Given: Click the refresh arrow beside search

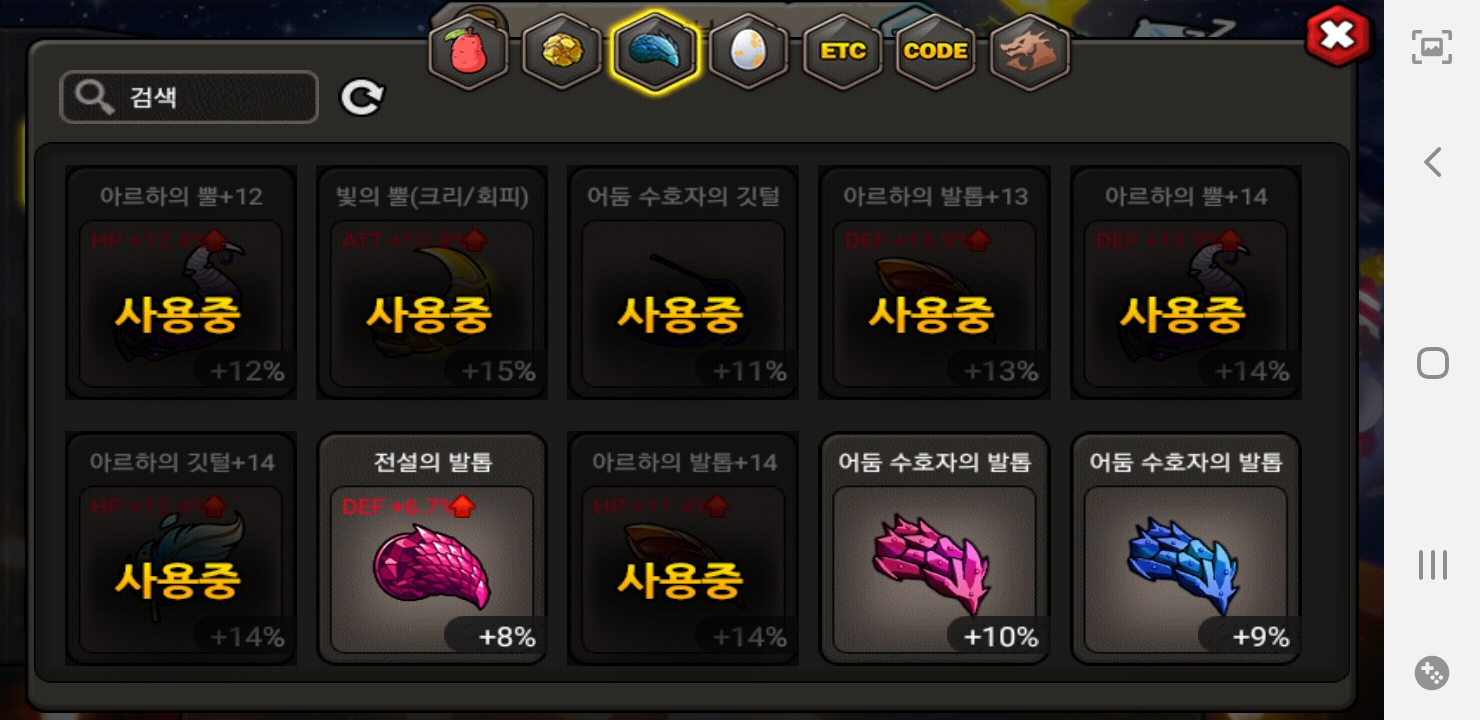Looking at the screenshot, I should point(362,97).
